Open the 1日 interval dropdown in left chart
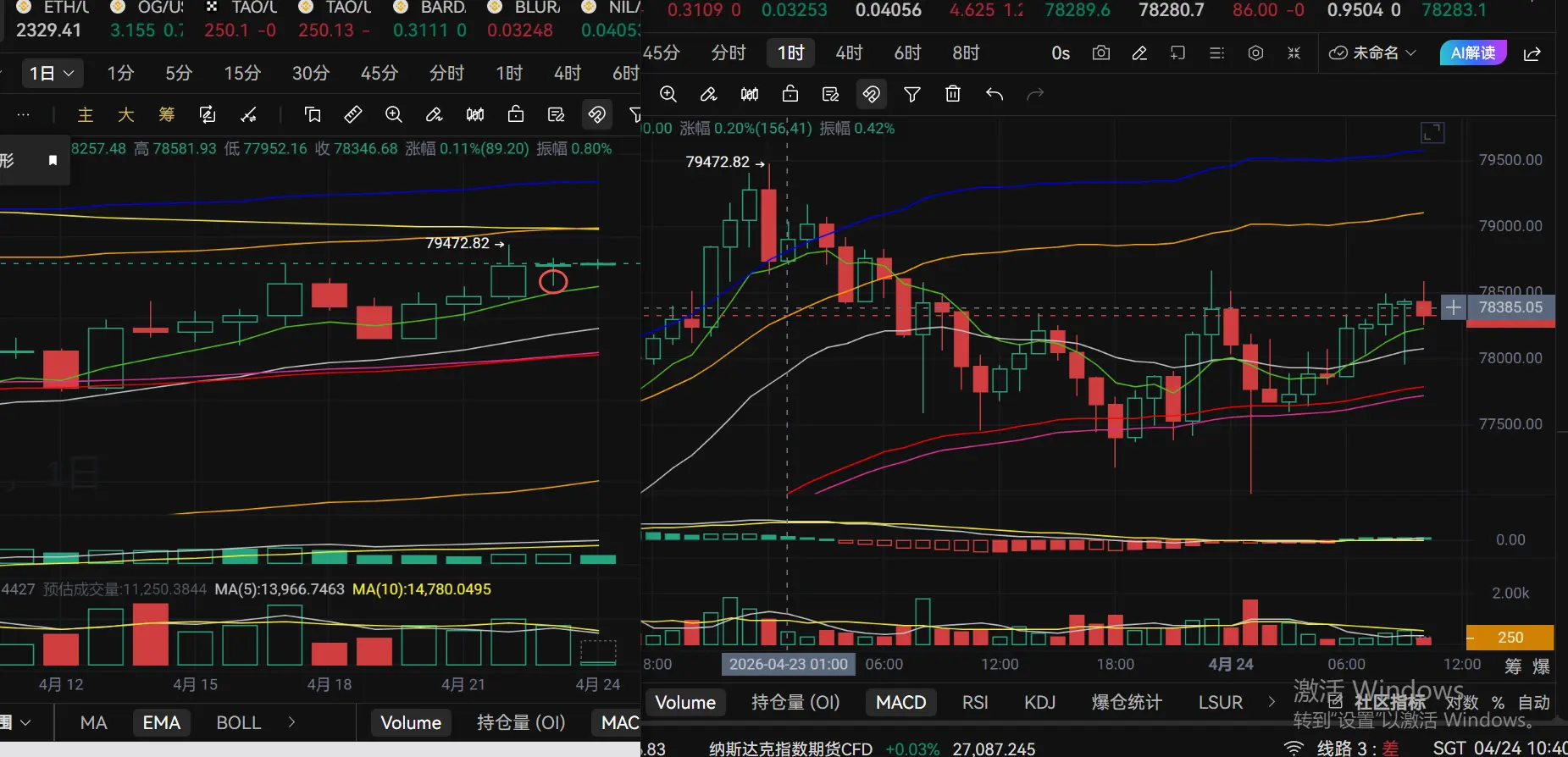 (52, 74)
